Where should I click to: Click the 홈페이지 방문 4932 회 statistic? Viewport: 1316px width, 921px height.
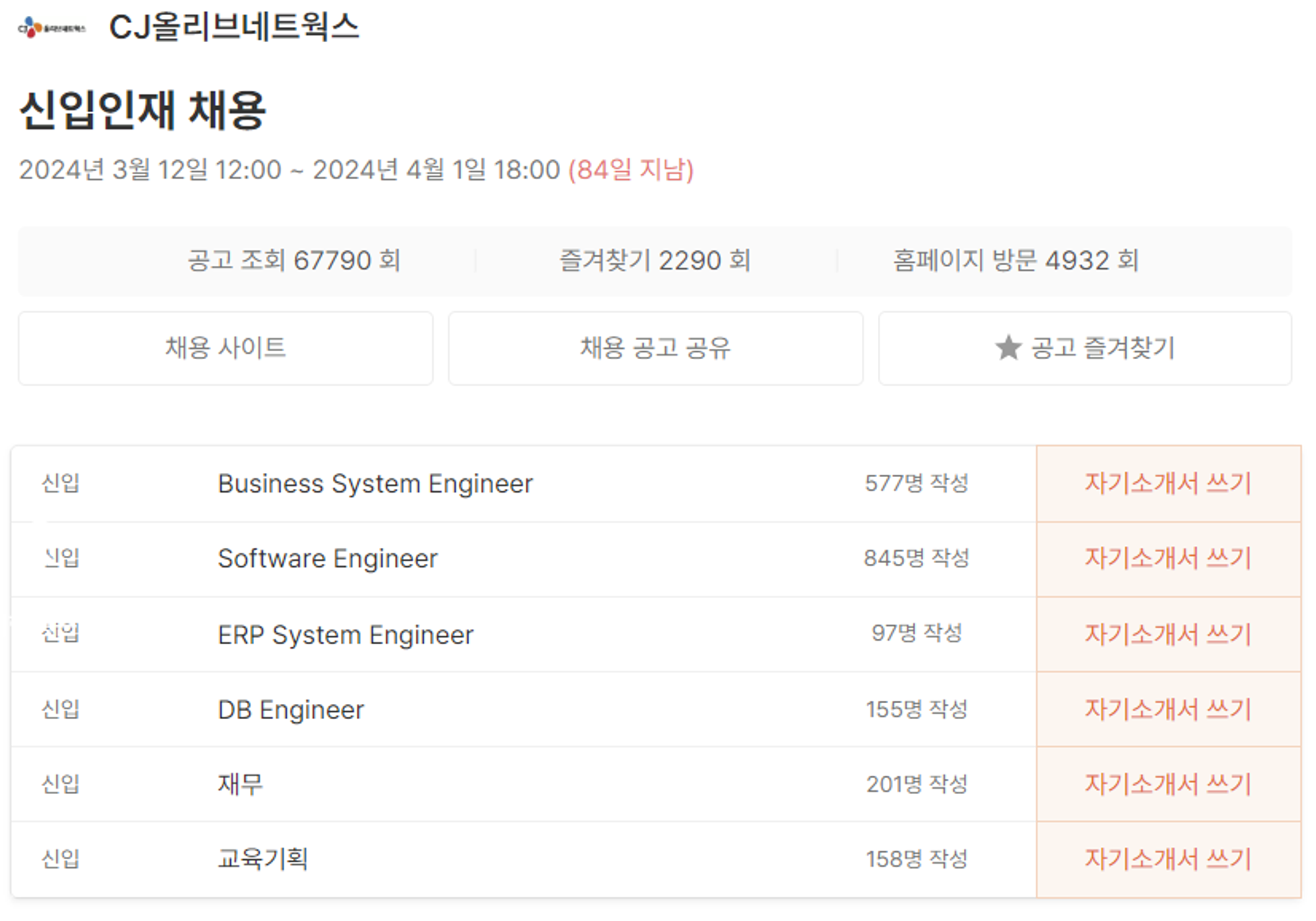1016,261
